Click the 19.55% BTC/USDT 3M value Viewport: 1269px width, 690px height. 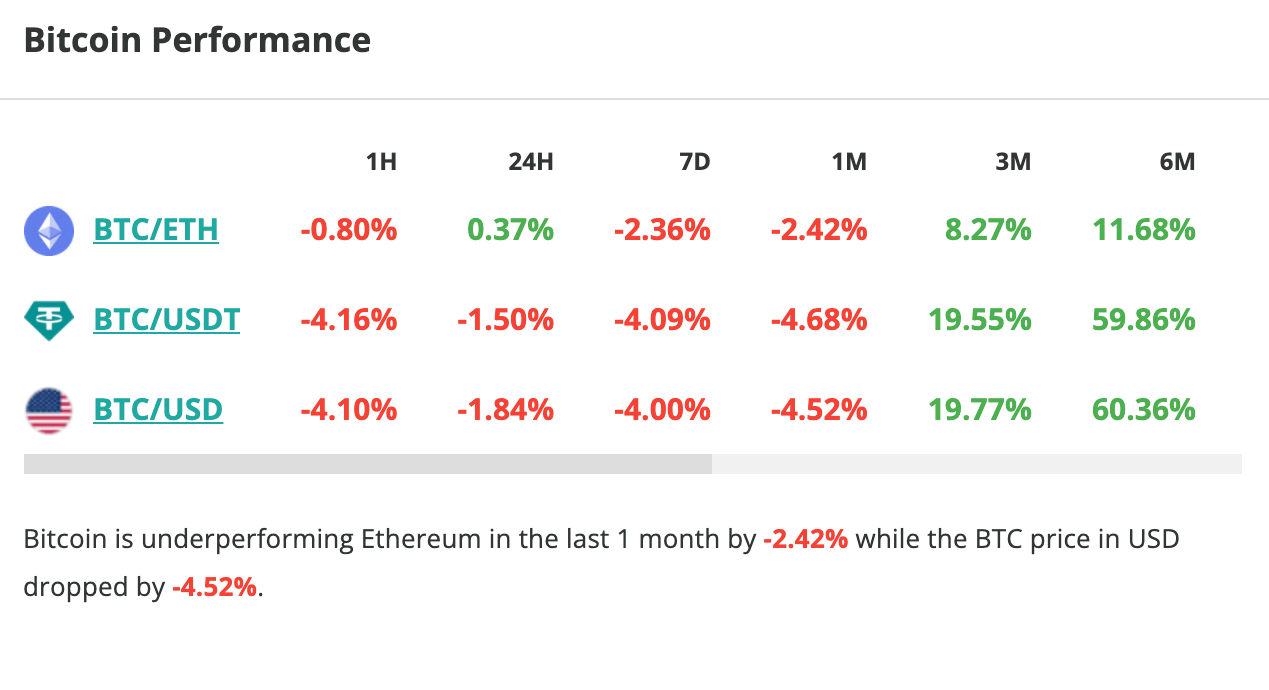[979, 320]
